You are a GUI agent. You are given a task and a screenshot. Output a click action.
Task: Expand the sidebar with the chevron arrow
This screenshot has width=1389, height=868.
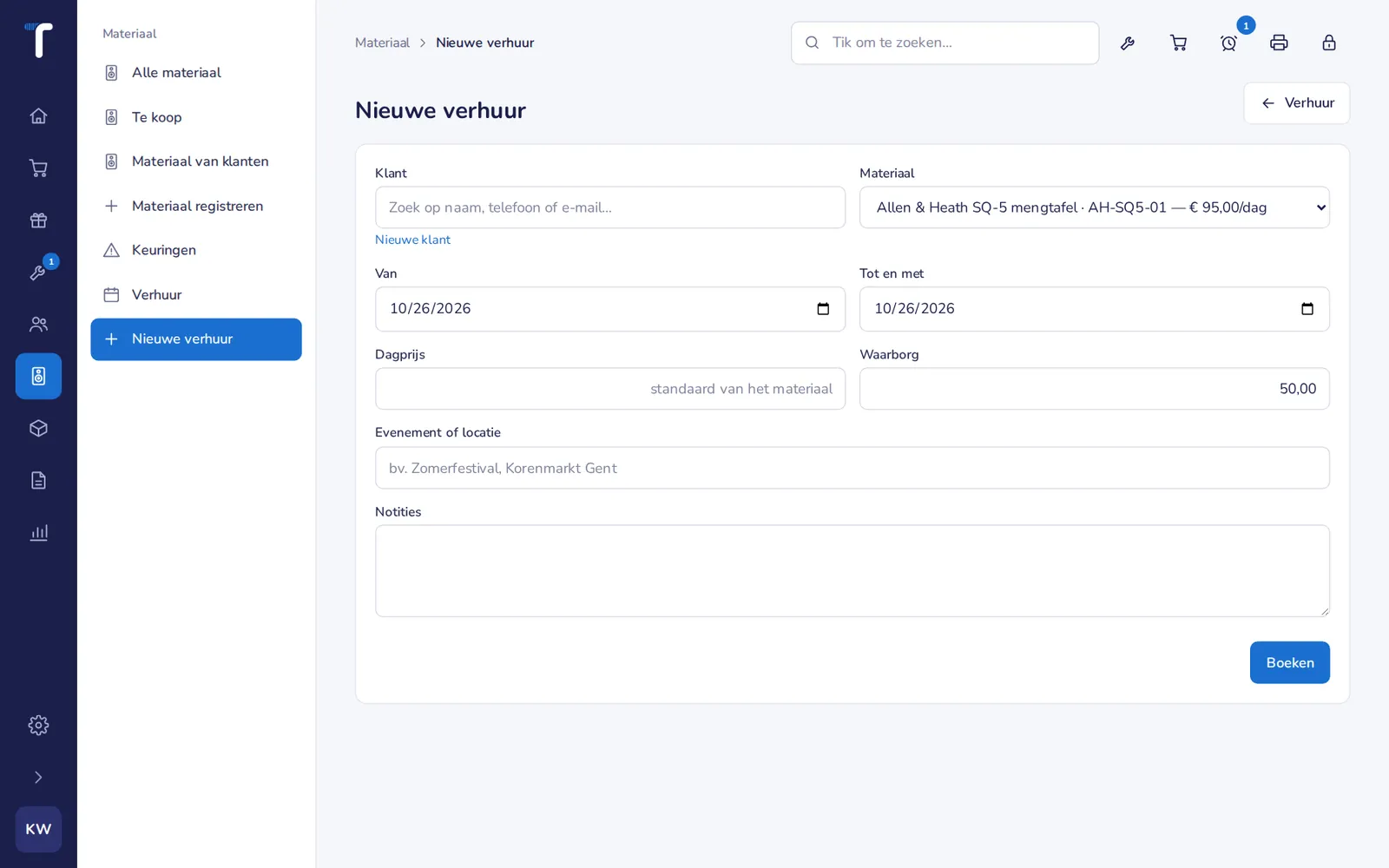point(38,777)
